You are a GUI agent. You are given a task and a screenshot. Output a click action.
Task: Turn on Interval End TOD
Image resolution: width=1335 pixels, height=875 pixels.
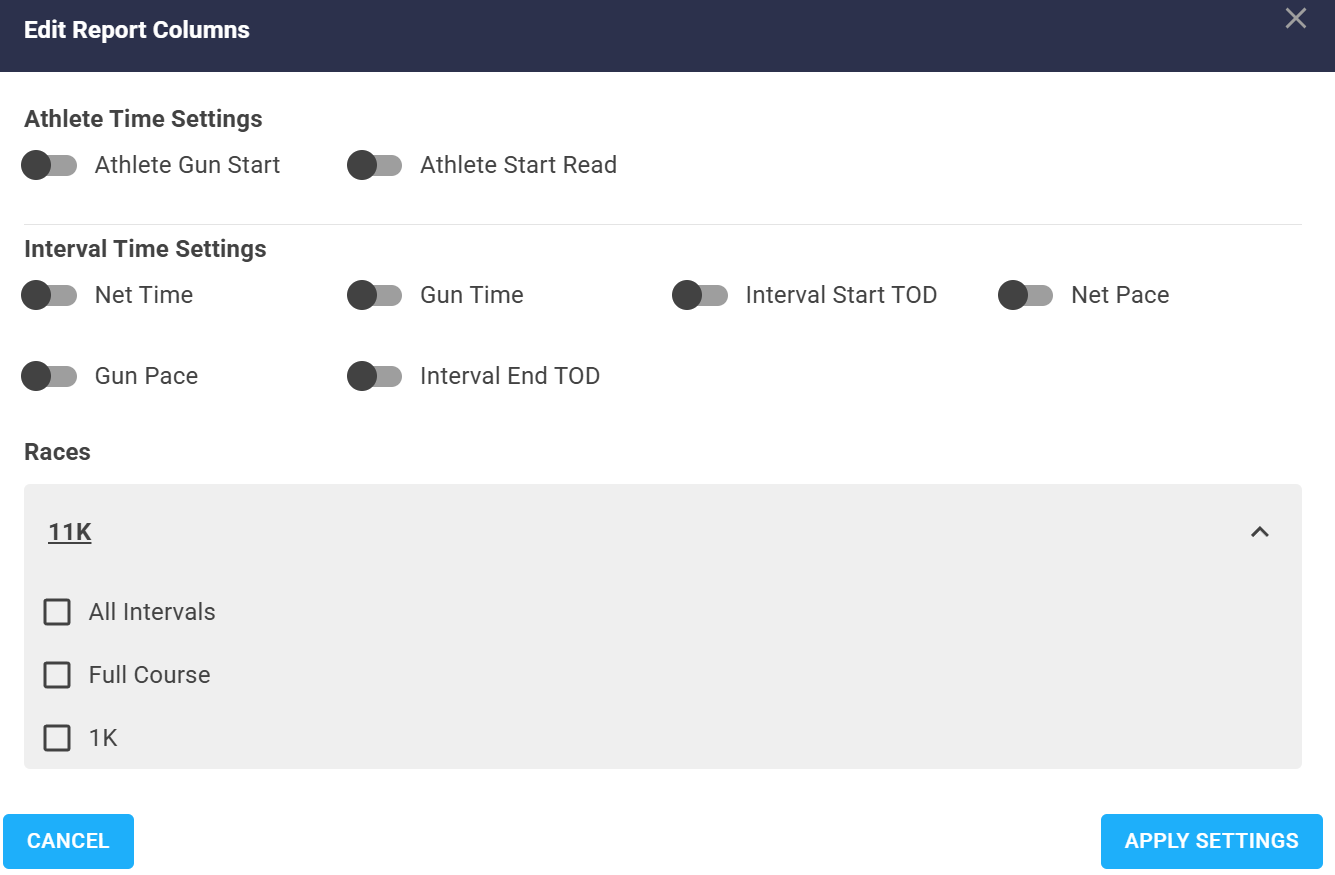pyautogui.click(x=375, y=376)
